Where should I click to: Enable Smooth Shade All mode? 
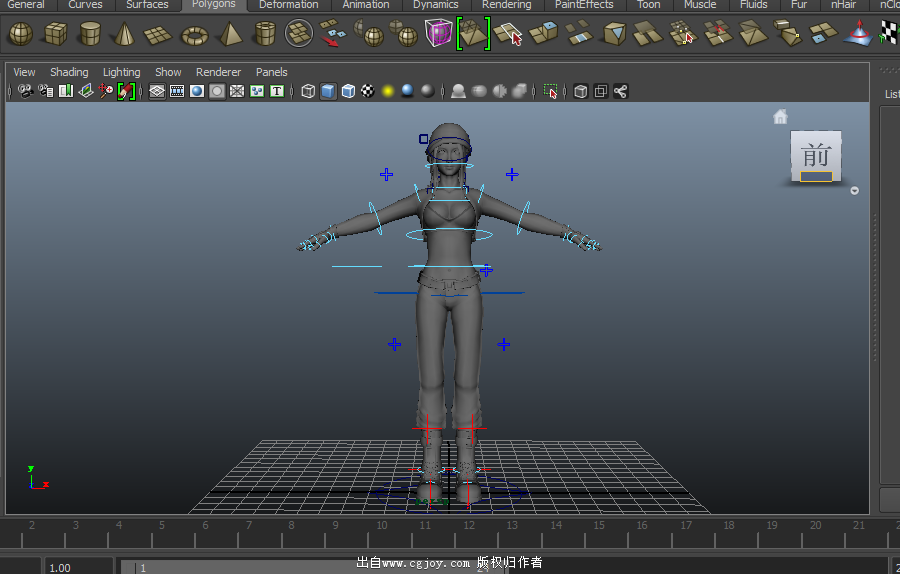pos(328,91)
